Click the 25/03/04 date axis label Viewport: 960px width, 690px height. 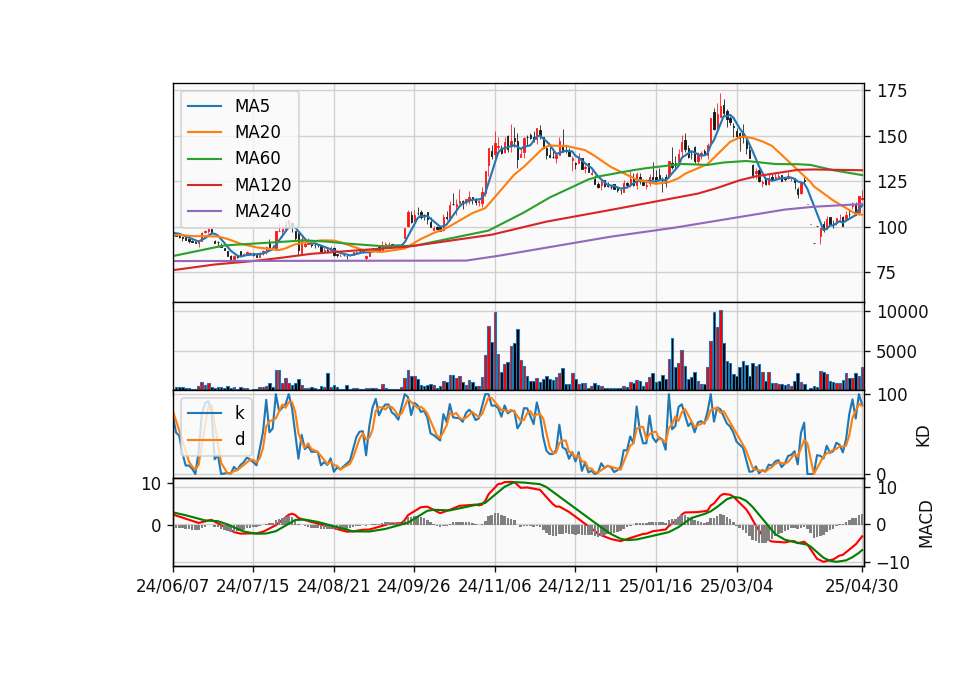click(x=737, y=586)
